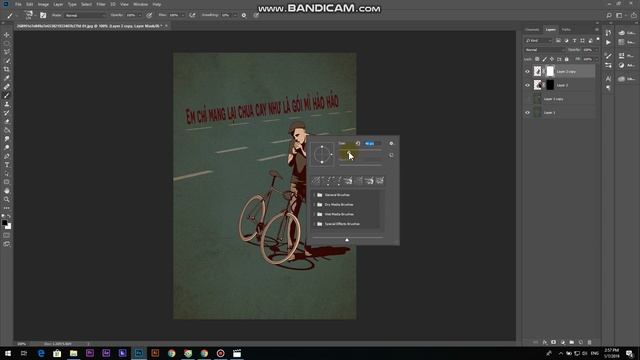
Task: Select the Brush tool in toolbar
Action: [7, 95]
